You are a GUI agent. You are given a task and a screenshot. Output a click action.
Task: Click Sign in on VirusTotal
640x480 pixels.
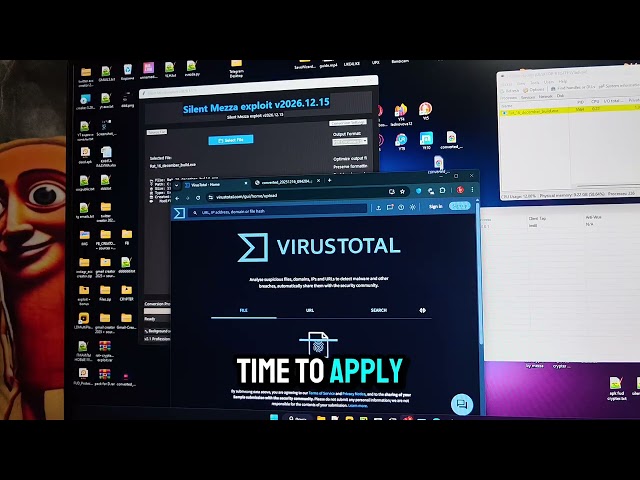point(436,207)
